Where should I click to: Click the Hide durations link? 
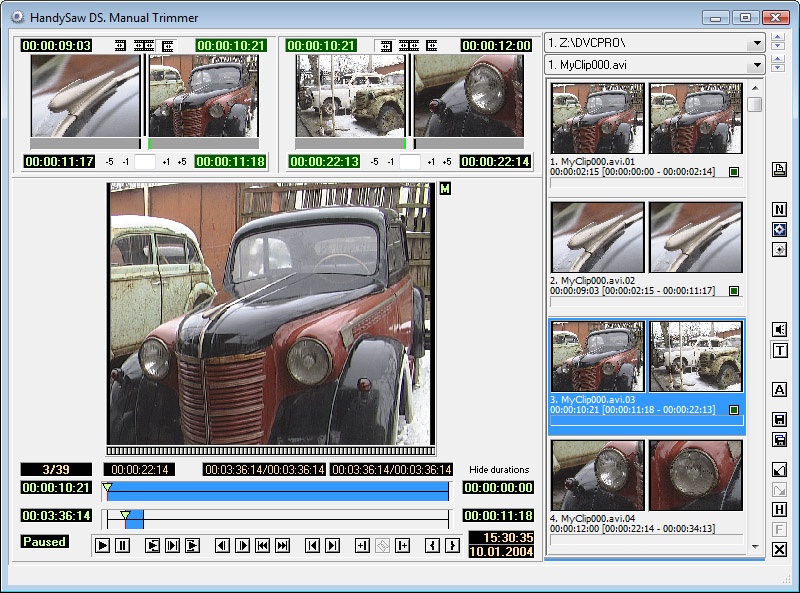(x=499, y=470)
